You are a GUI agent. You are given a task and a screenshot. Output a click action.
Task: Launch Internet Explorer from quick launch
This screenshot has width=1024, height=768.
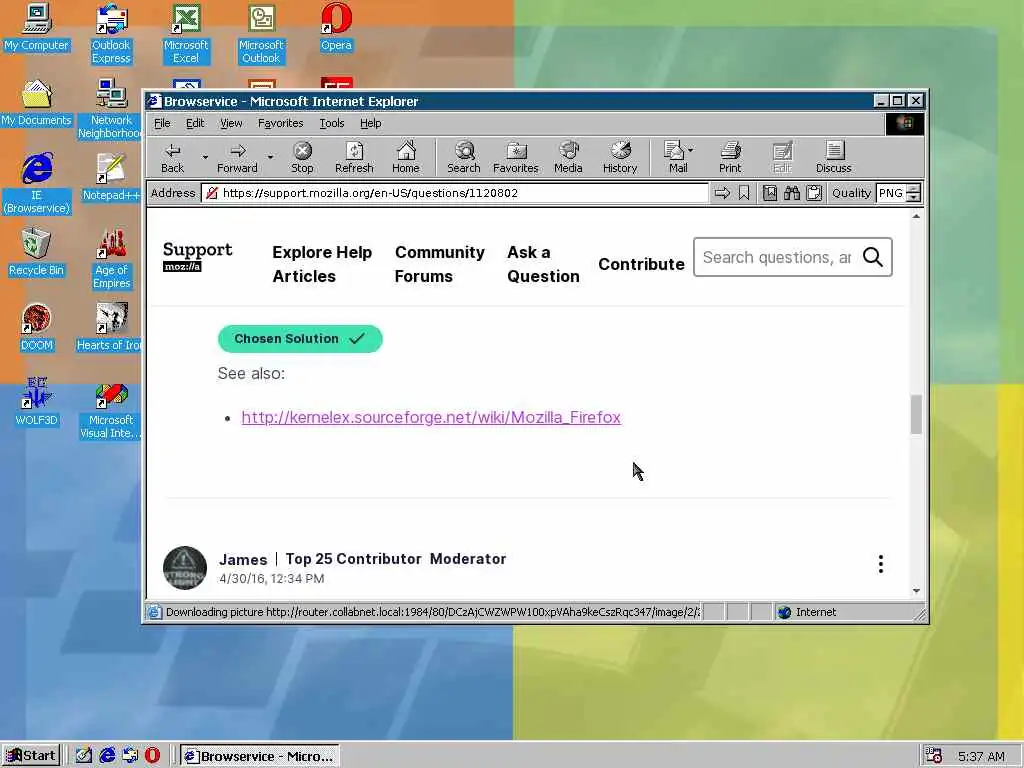tap(107, 756)
